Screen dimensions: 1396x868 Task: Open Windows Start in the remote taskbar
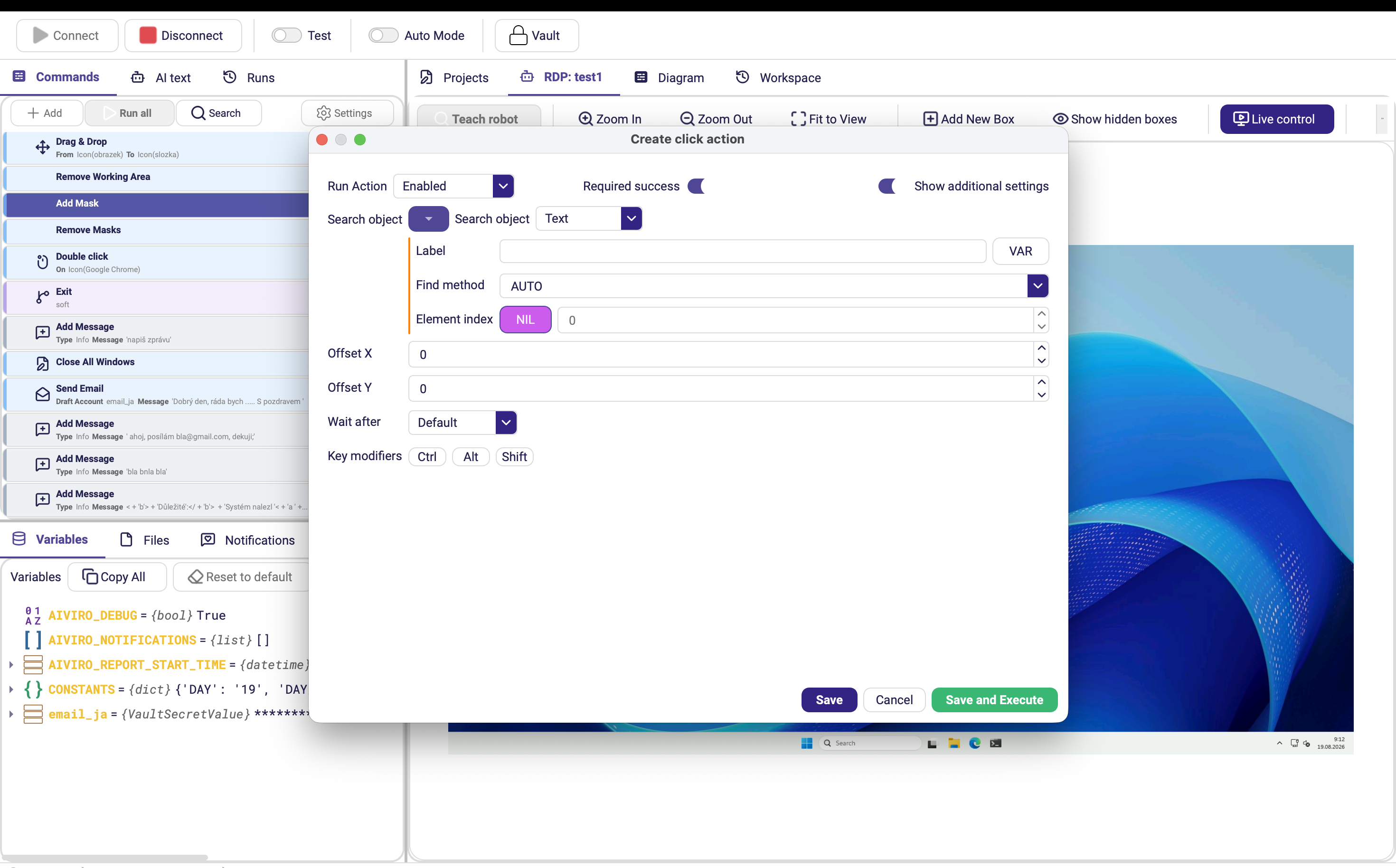coord(806,743)
